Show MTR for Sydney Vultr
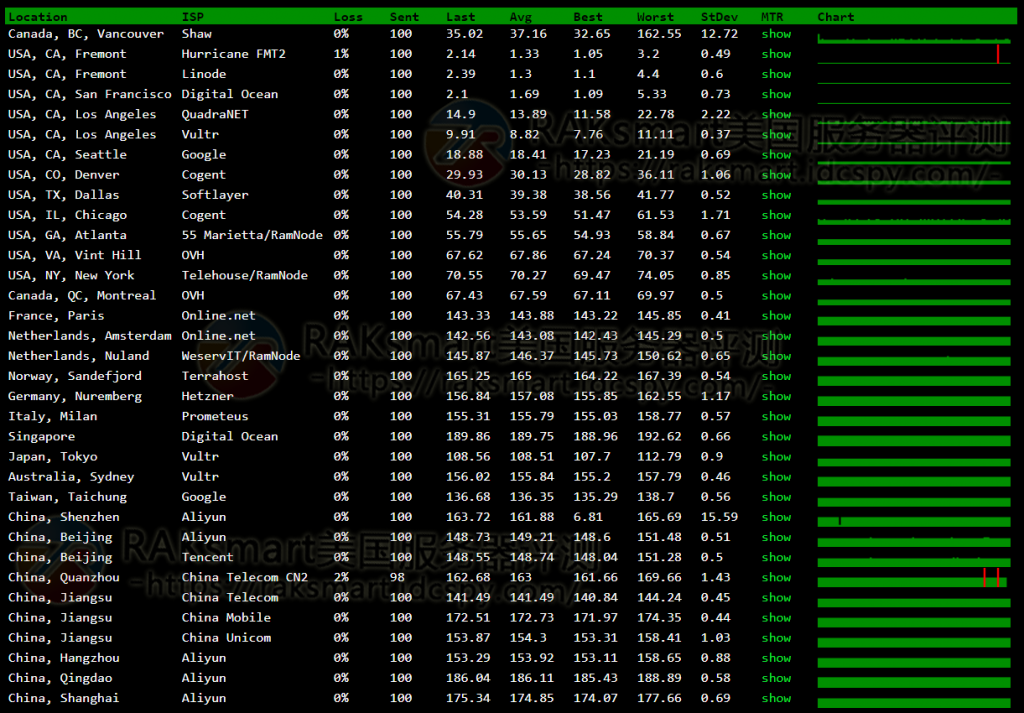Image resolution: width=1024 pixels, height=713 pixels. 776,477
